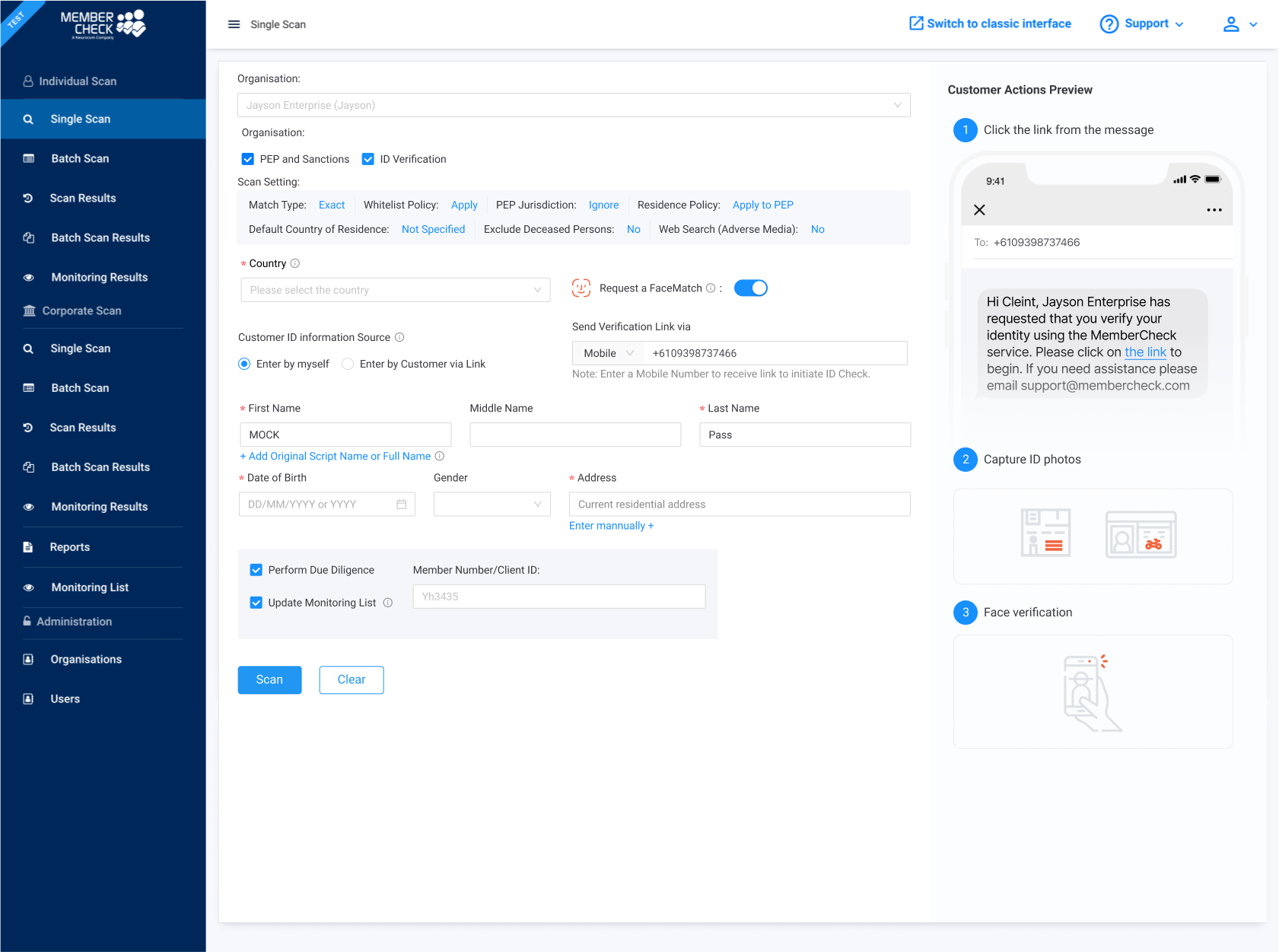Click the X icon in phone preview
Viewport: 1279px width, 952px height.
tap(979, 210)
